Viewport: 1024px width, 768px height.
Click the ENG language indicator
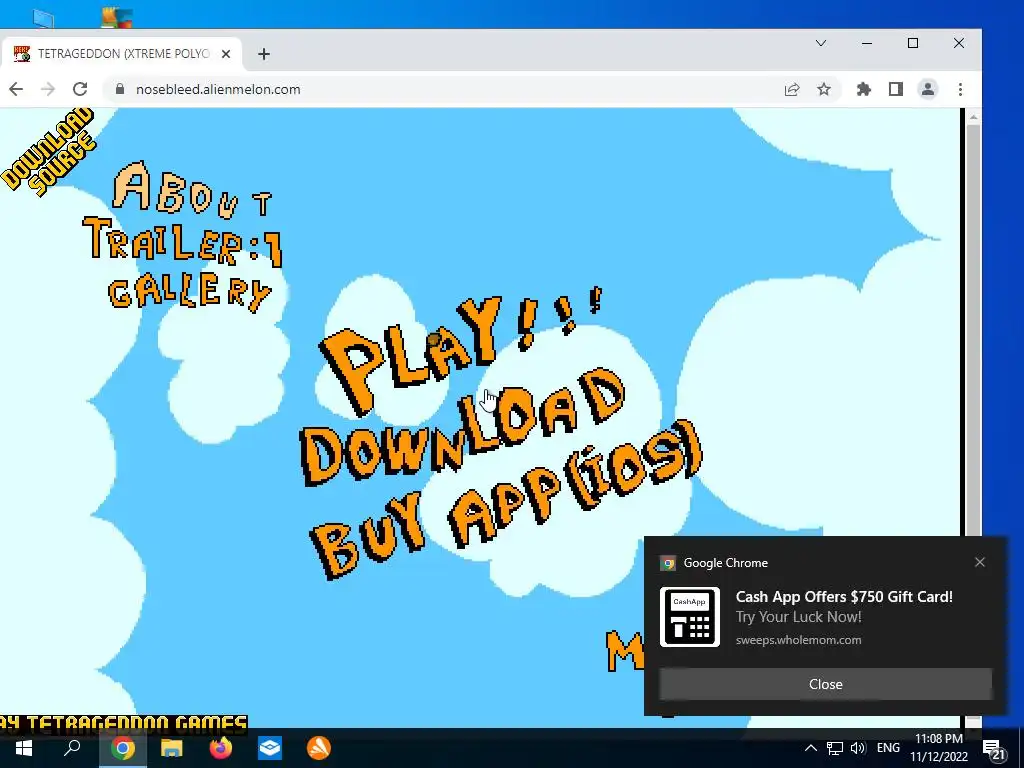tap(888, 748)
